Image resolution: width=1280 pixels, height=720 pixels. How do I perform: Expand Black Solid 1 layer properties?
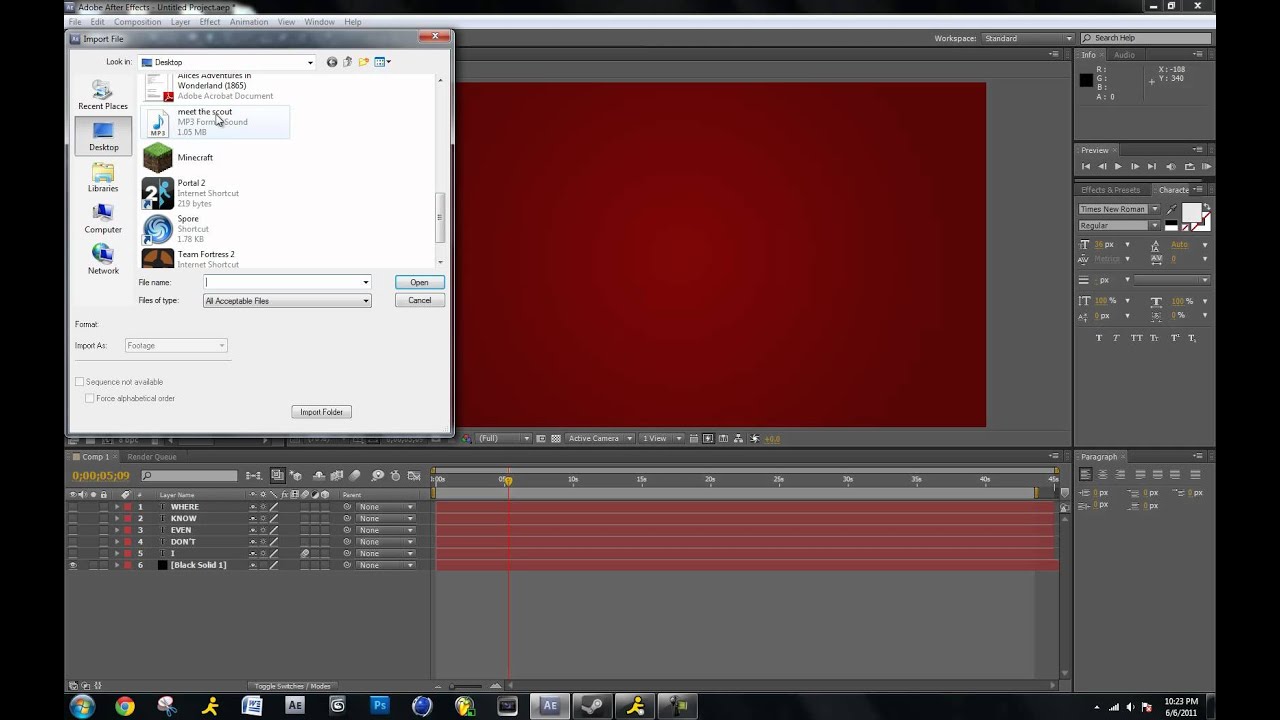116,565
